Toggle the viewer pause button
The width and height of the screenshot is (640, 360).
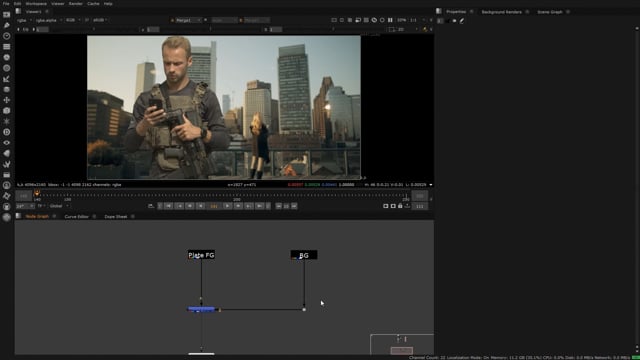coord(390,20)
